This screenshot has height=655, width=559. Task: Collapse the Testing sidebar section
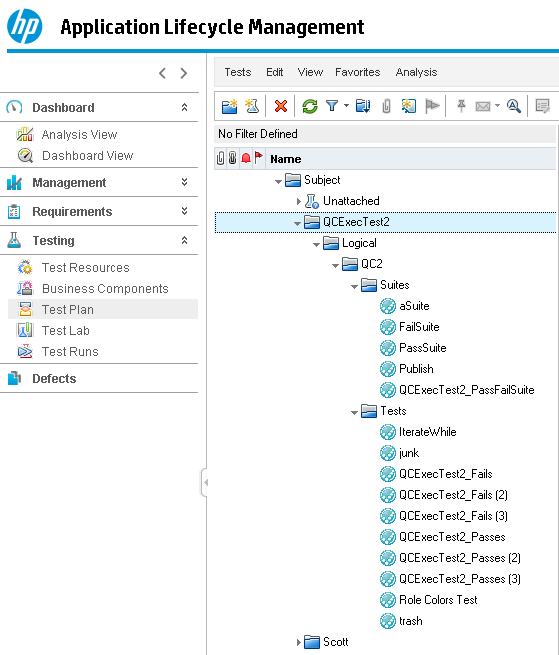click(x=184, y=240)
